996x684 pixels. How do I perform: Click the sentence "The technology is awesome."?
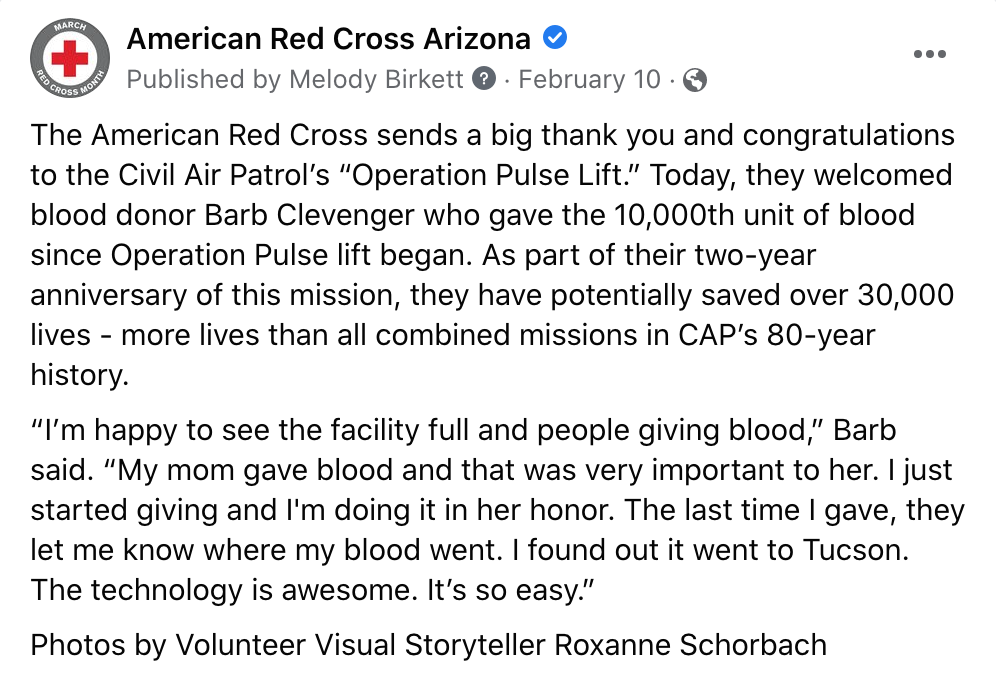click(224, 591)
